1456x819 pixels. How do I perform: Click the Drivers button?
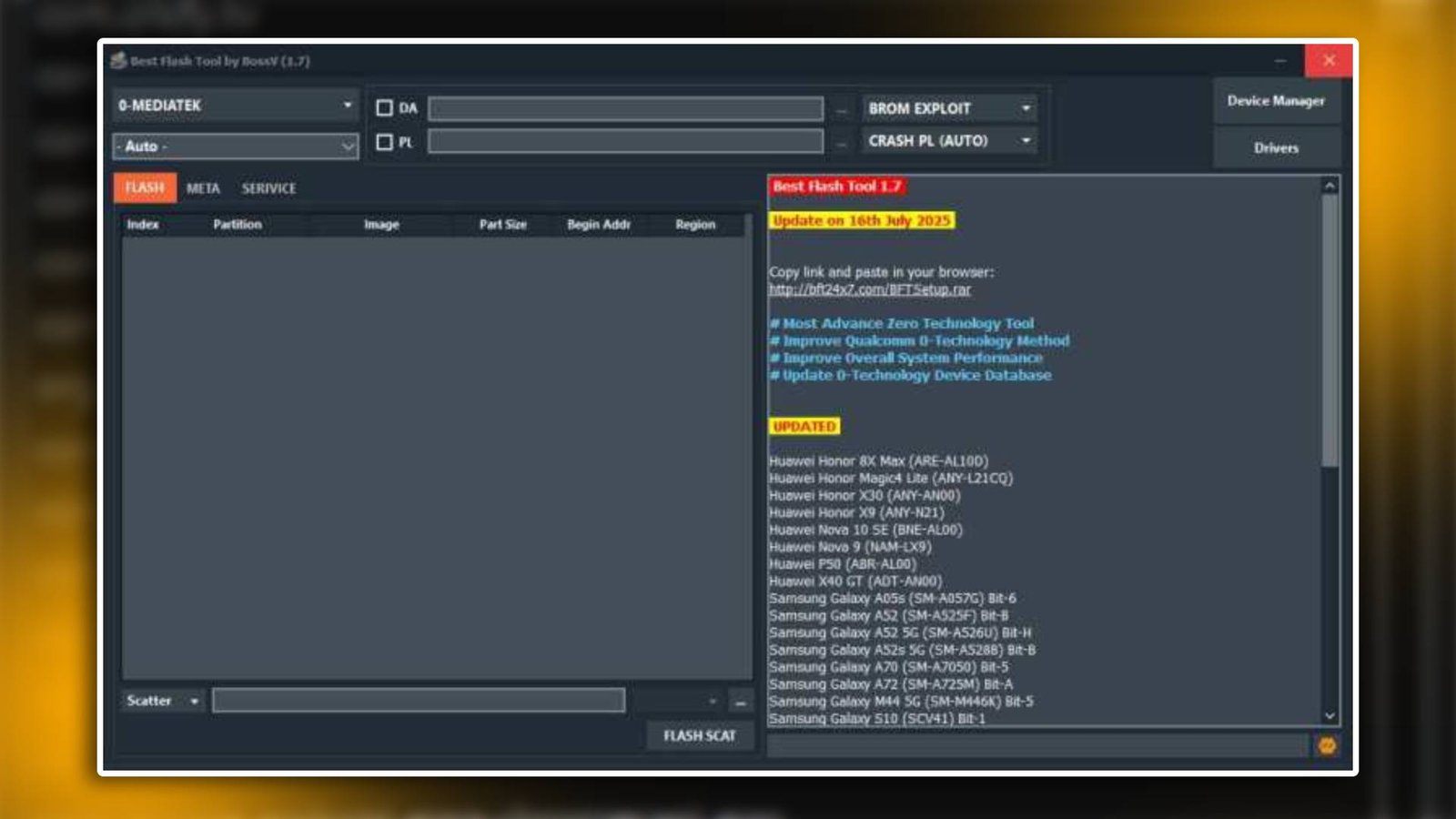pos(1276,147)
